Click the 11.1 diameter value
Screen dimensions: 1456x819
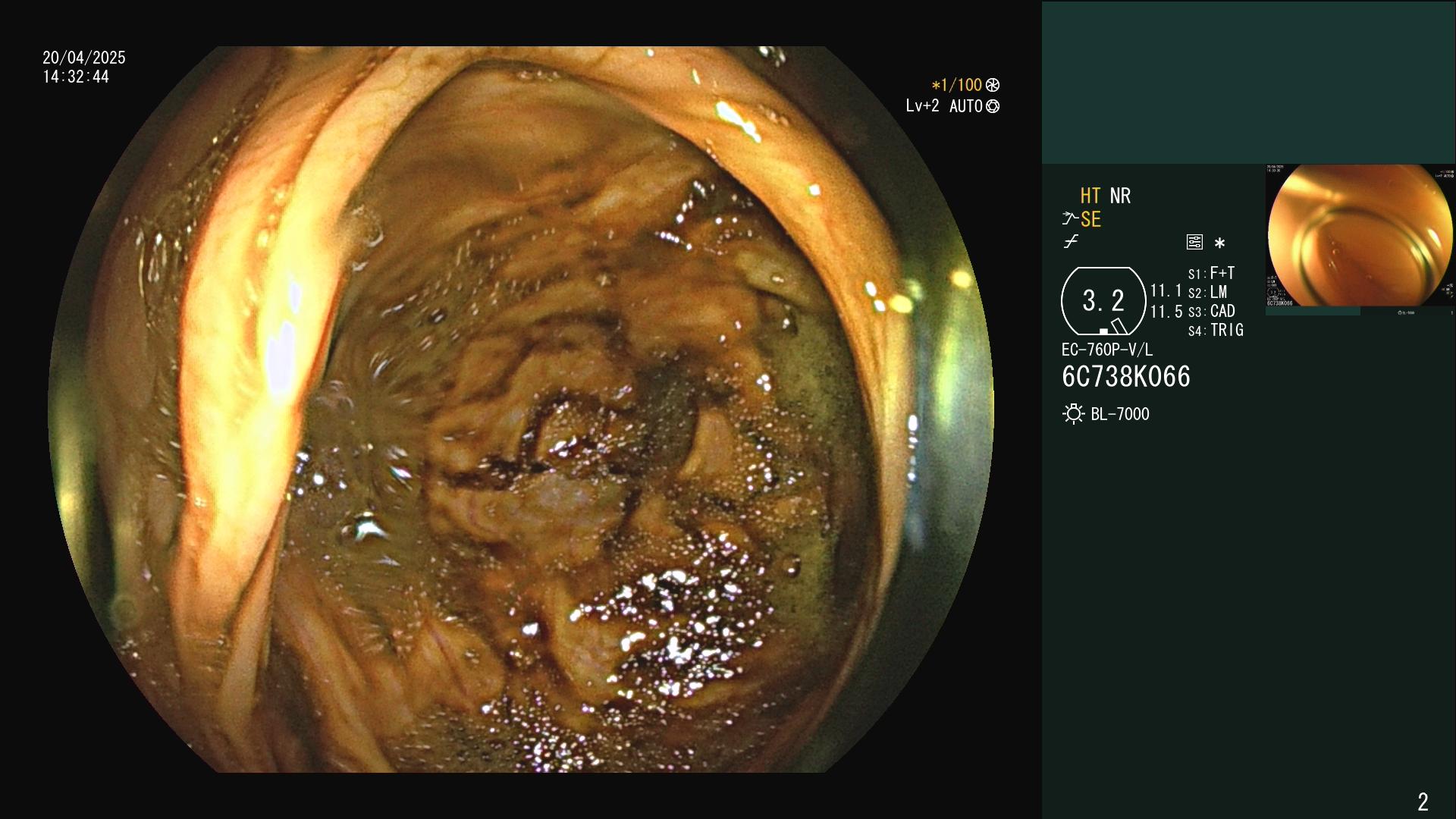(1166, 290)
